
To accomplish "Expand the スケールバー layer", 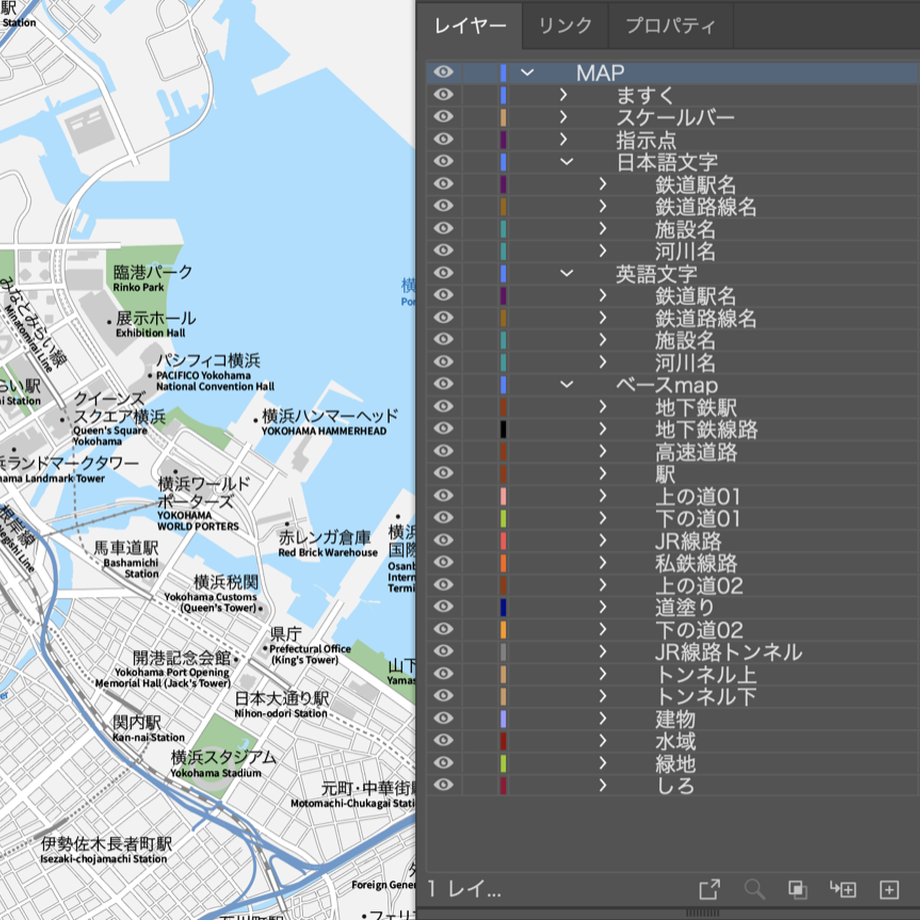I will point(563,117).
